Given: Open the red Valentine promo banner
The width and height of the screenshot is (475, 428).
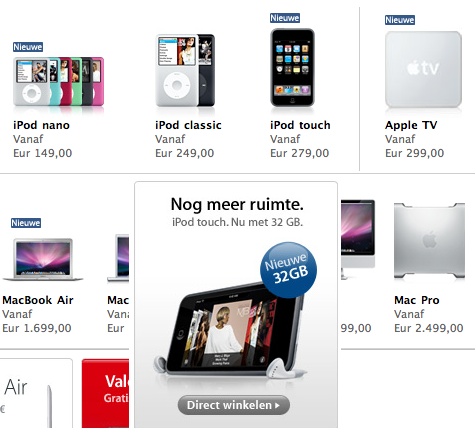Looking at the screenshot, I should pyautogui.click(x=105, y=393).
